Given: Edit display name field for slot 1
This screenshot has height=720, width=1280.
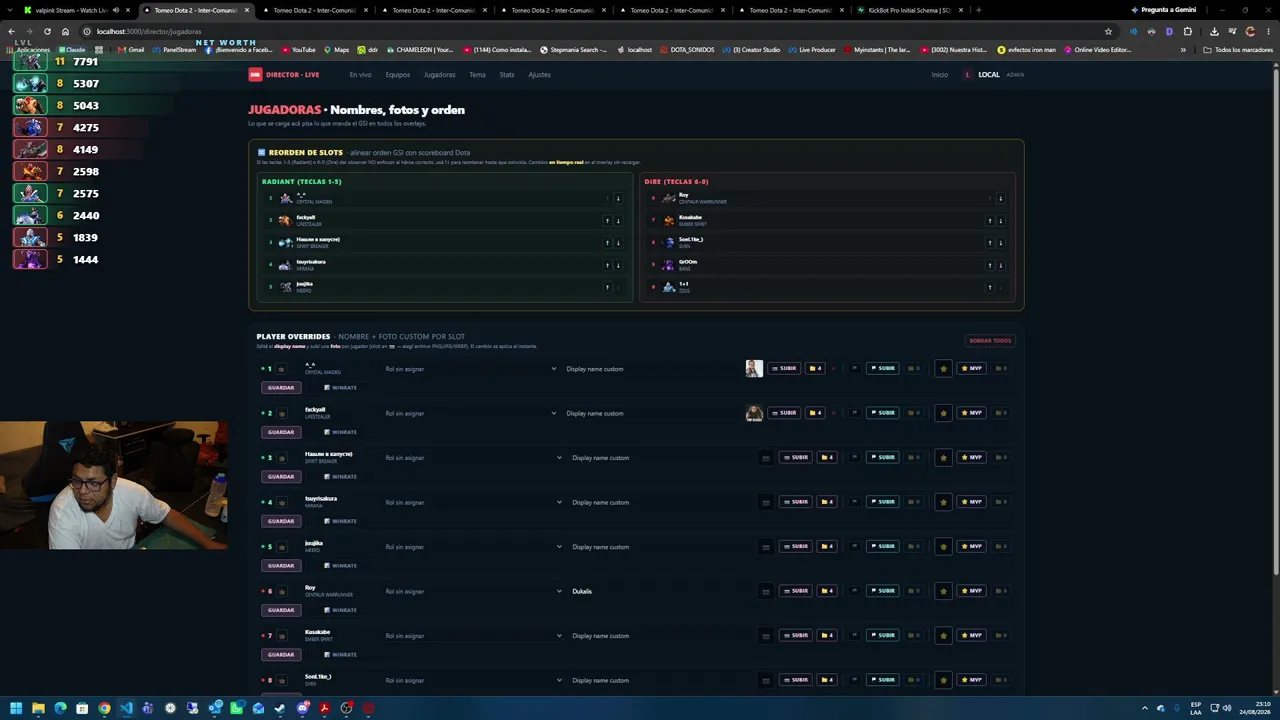Looking at the screenshot, I should click(652, 369).
